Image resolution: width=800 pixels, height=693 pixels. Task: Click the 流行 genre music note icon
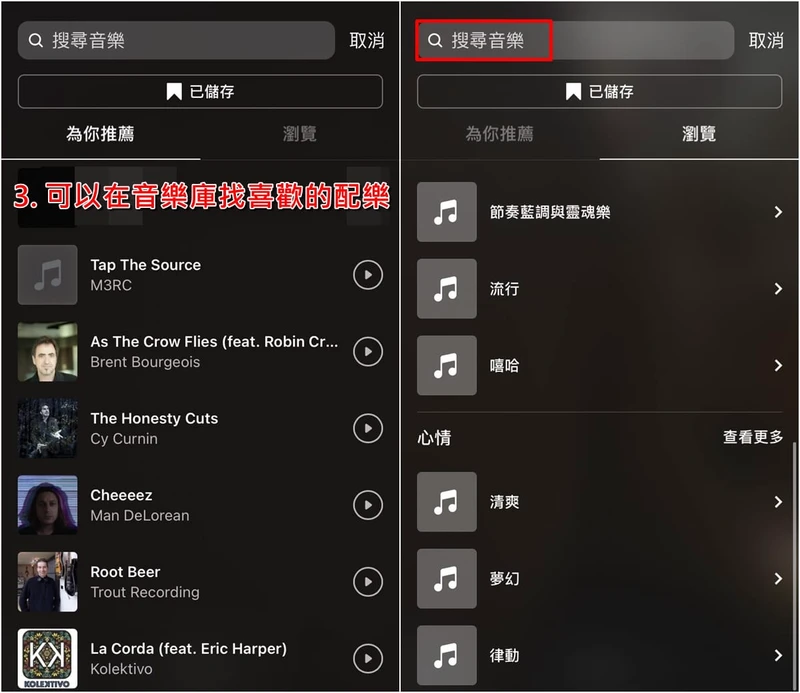click(447, 289)
